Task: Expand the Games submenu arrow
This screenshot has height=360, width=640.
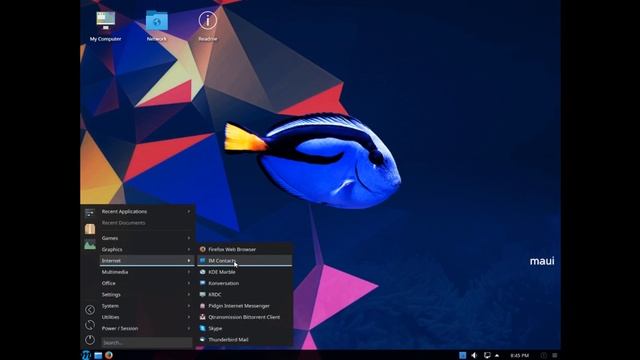Action: [189, 238]
